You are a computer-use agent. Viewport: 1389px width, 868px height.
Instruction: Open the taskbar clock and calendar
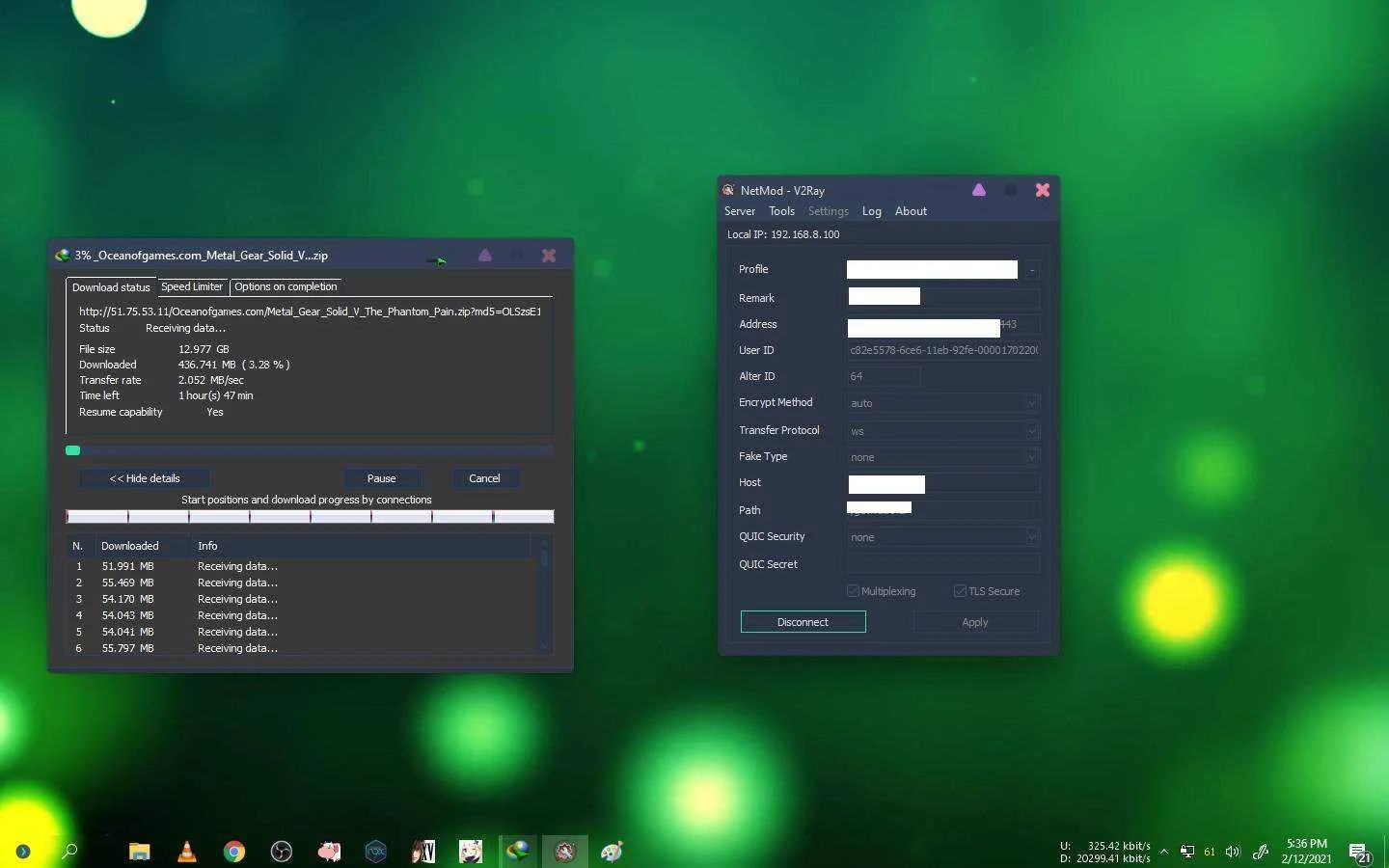point(1307,851)
